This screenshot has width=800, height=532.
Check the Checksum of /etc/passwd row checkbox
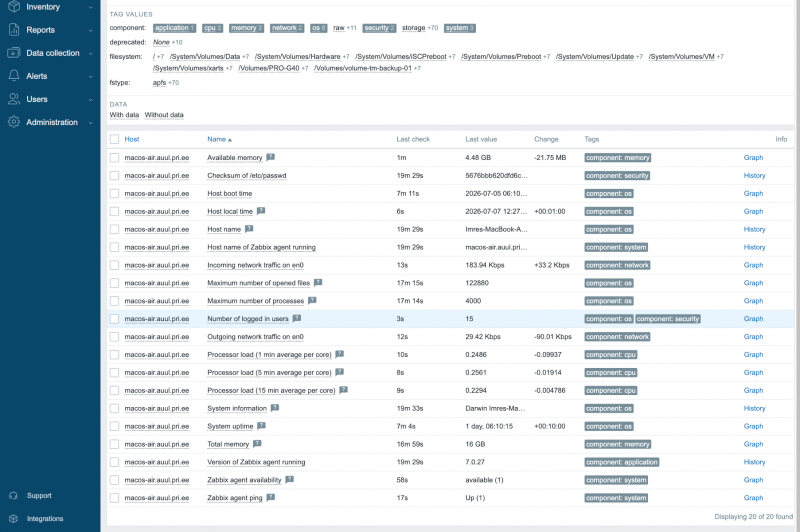114,175
